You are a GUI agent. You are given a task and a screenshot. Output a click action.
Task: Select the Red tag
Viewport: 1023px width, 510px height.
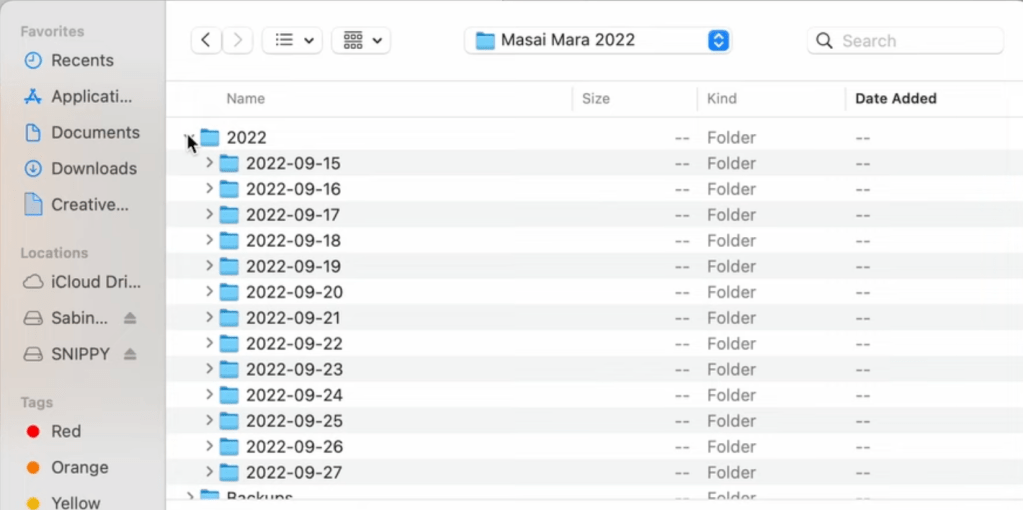pos(66,432)
